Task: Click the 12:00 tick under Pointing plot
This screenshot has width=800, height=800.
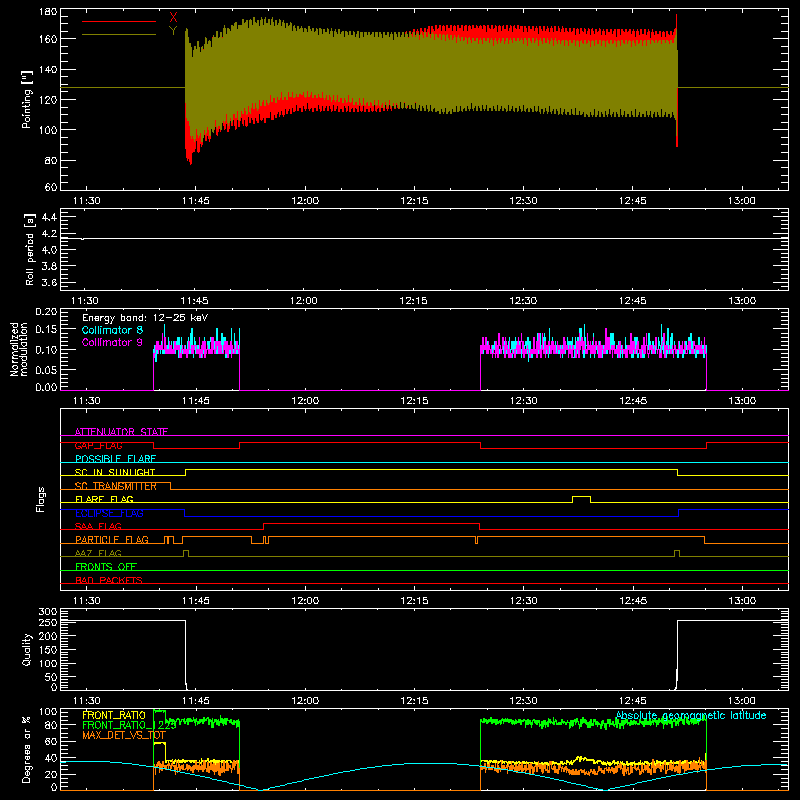Action: [305, 201]
